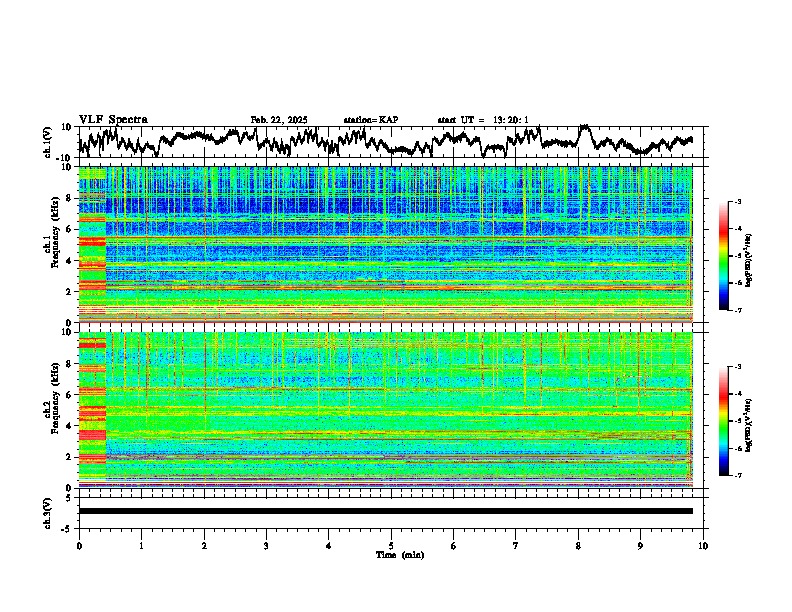The image size is (792, 612).
Task: Click the ch.2 color scale bar
Action: tap(724, 421)
